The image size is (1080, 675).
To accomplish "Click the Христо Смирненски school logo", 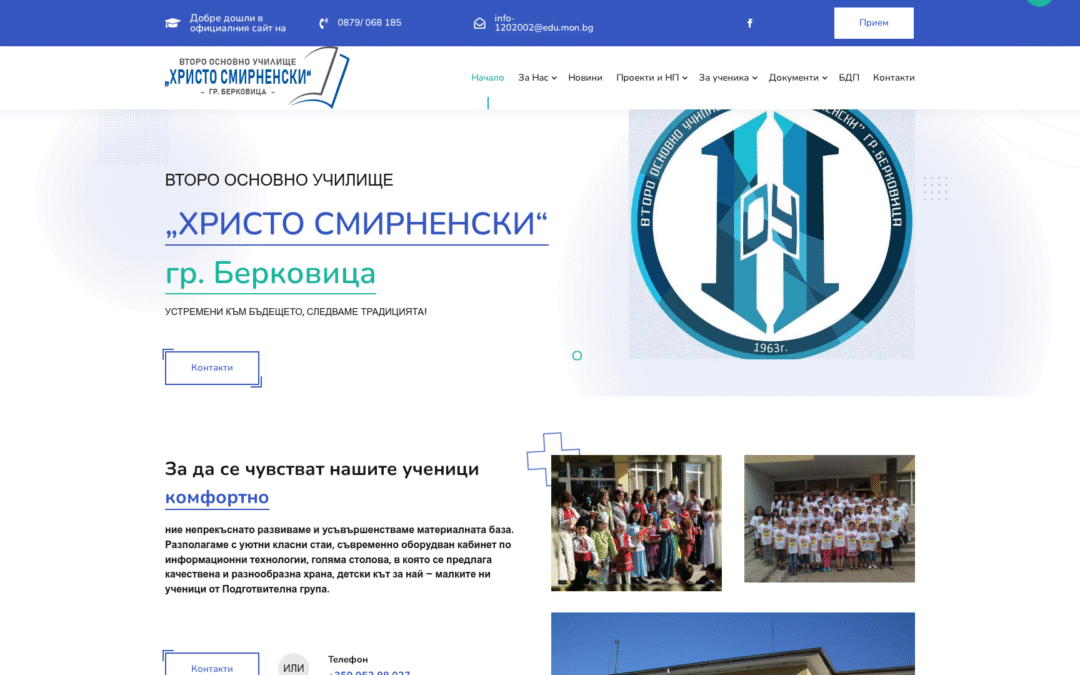I will [257, 77].
